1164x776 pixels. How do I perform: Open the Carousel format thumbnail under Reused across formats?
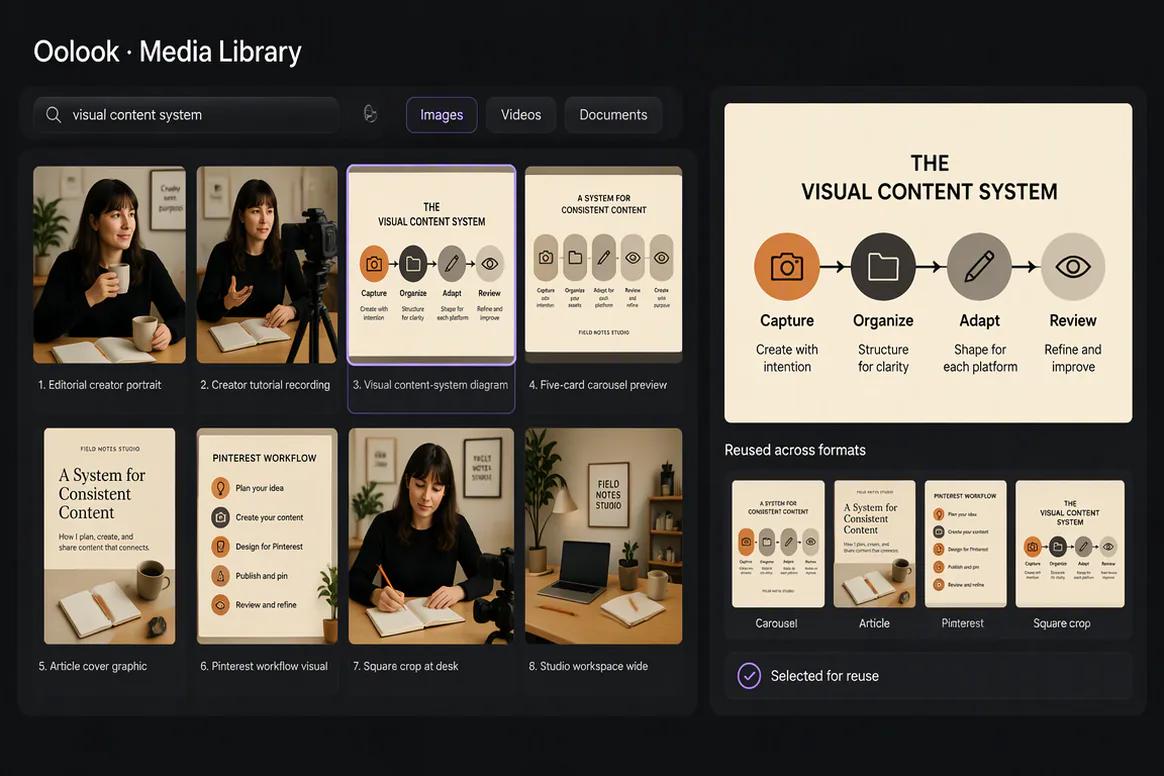[778, 544]
